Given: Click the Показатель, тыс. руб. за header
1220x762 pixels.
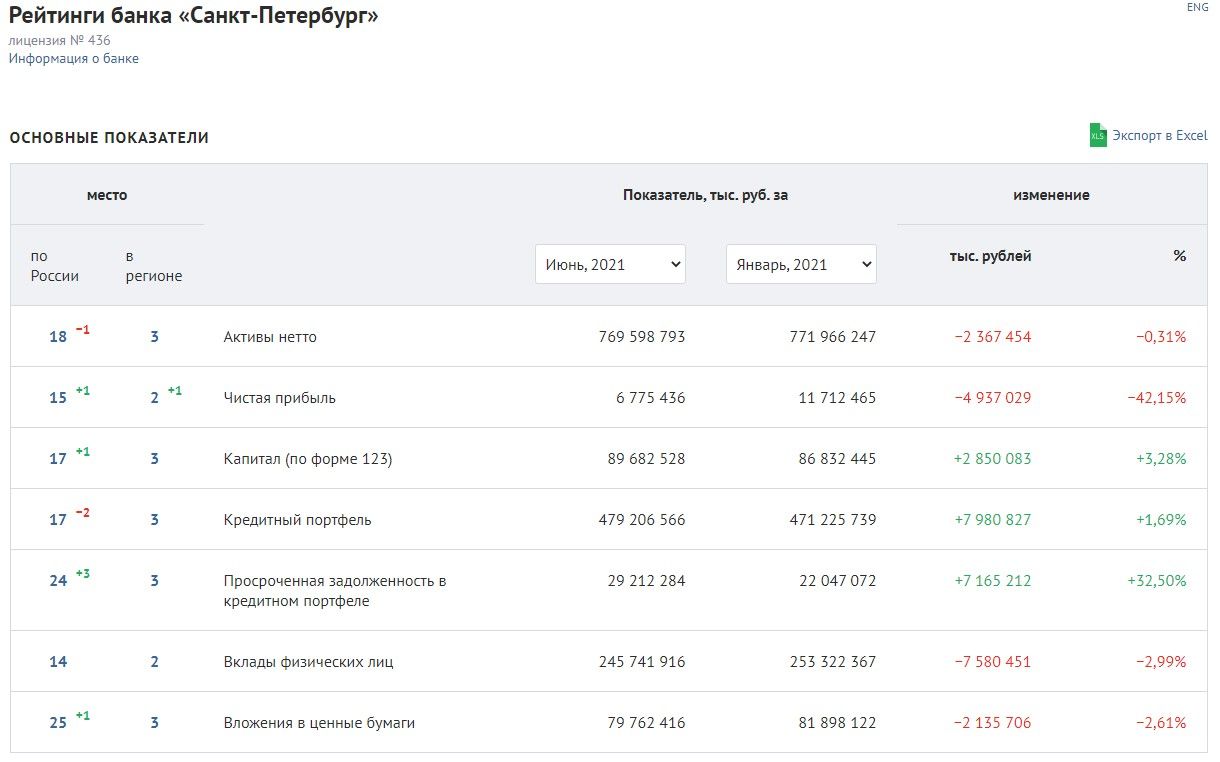Looking at the screenshot, I should coord(705,195).
